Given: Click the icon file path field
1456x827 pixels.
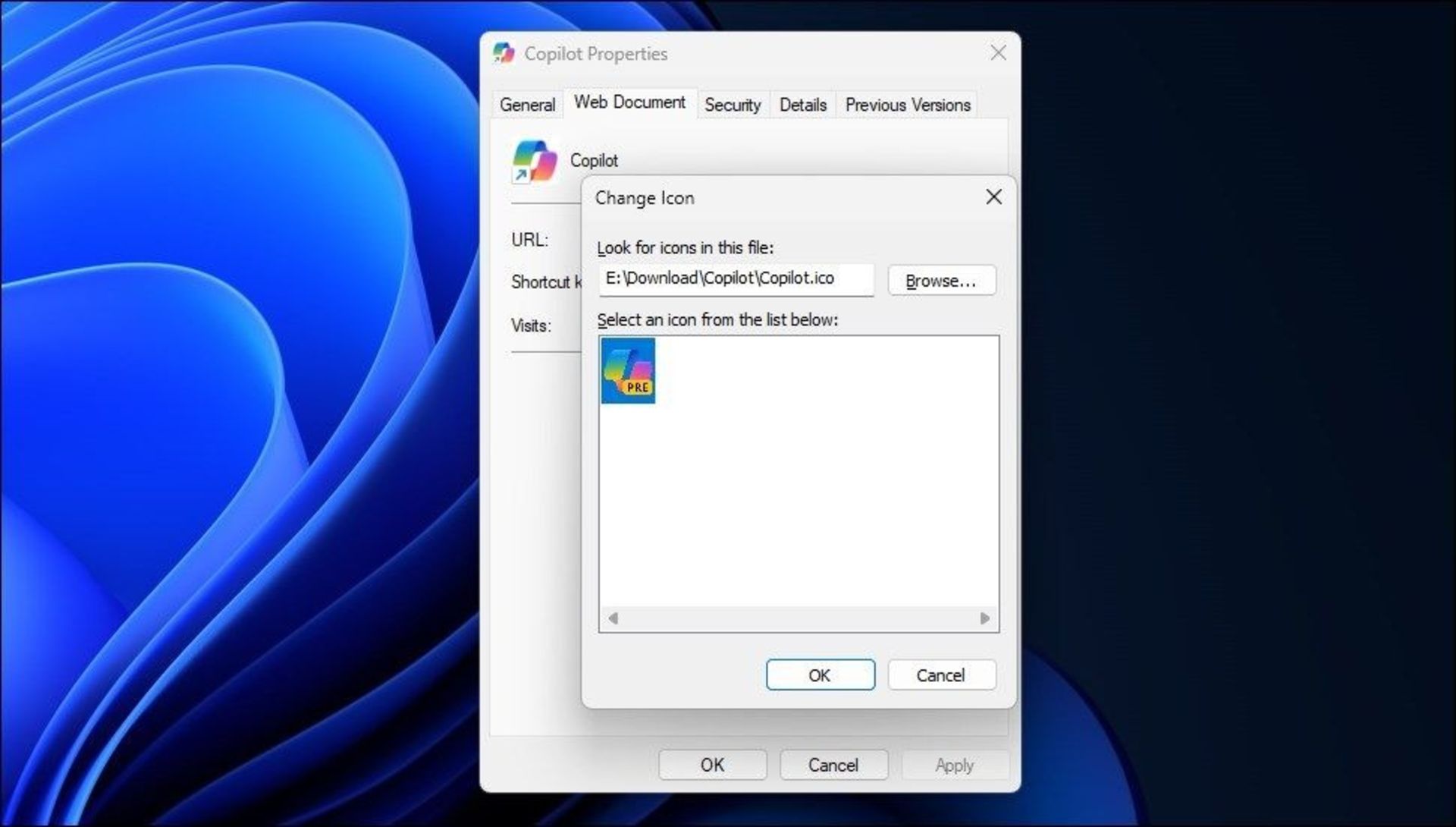Looking at the screenshot, I should pos(737,278).
